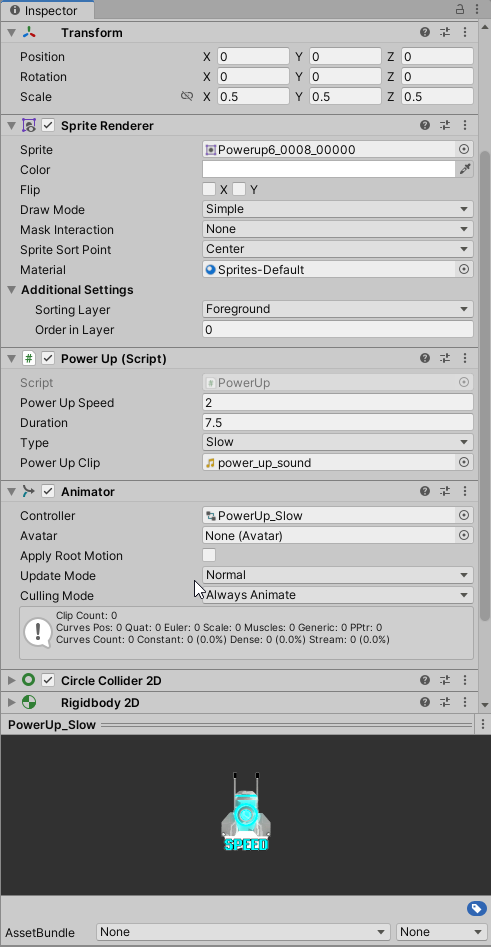Open Update Mode dropdown
Image resolution: width=491 pixels, height=947 pixels.
(338, 575)
